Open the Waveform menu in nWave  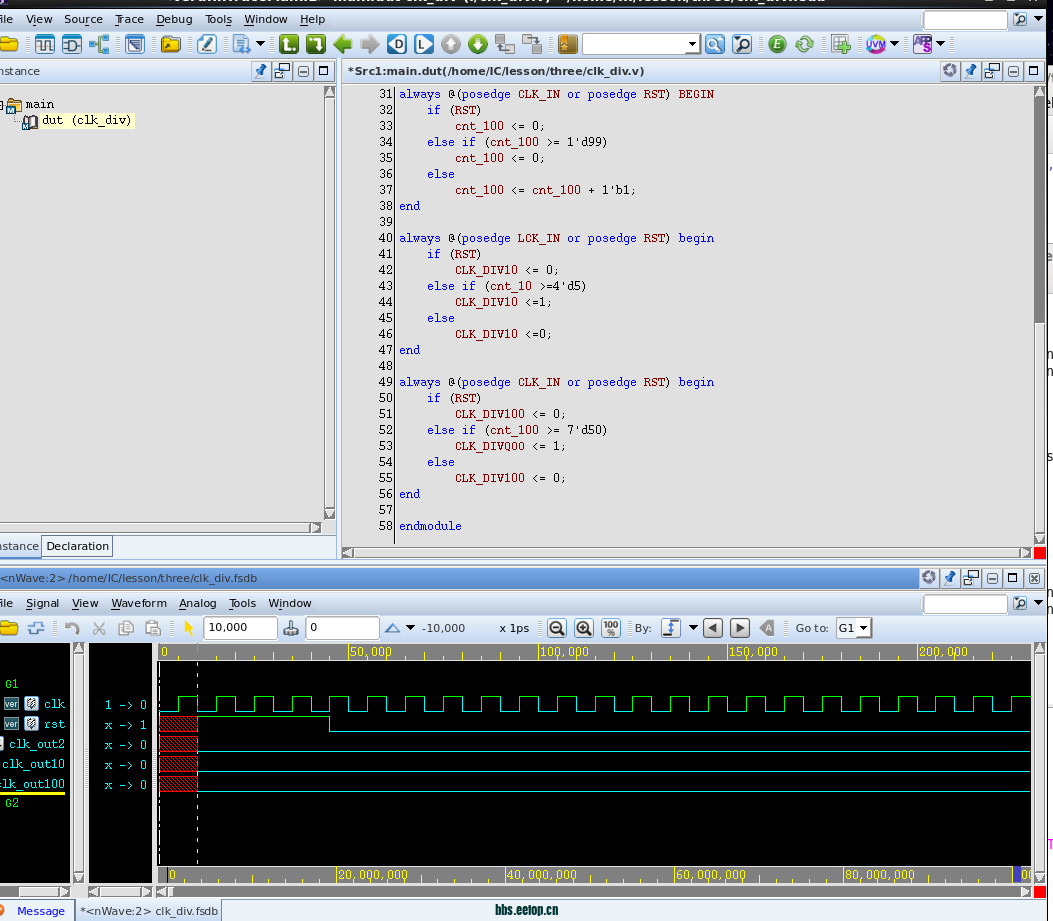(x=139, y=603)
